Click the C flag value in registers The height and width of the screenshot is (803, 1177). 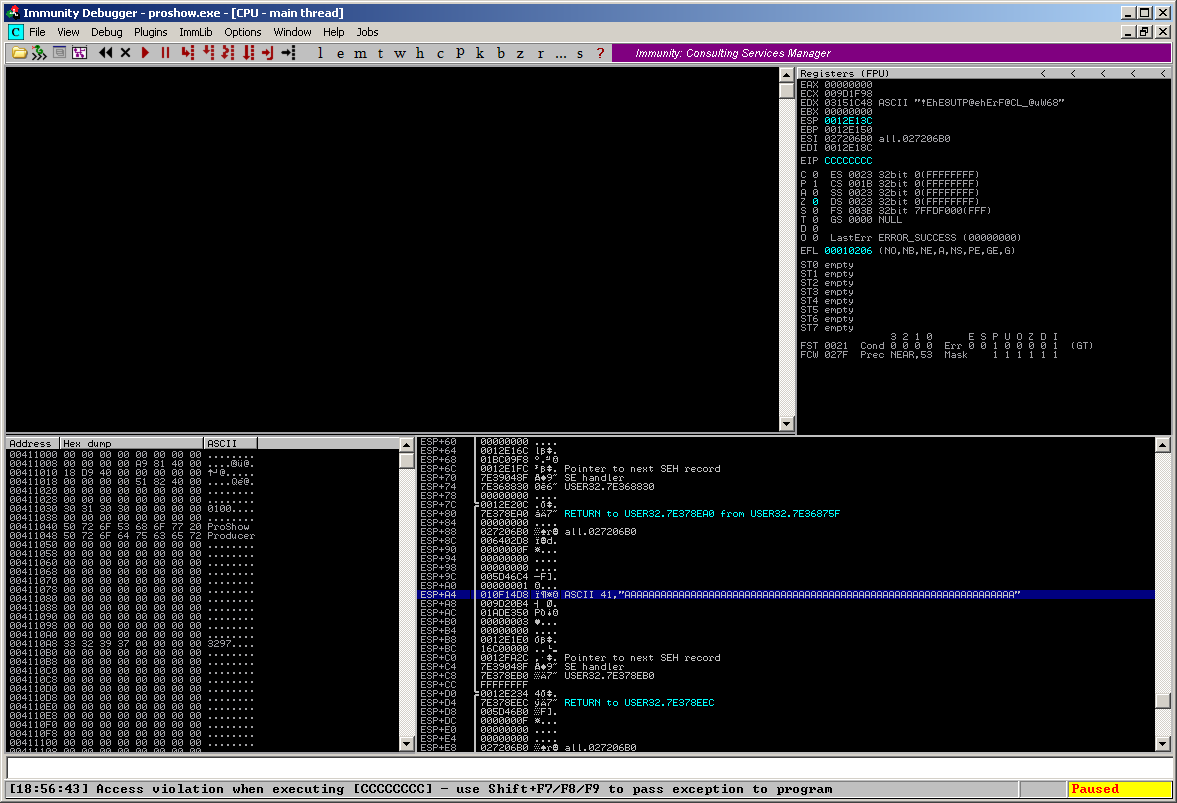[815, 175]
